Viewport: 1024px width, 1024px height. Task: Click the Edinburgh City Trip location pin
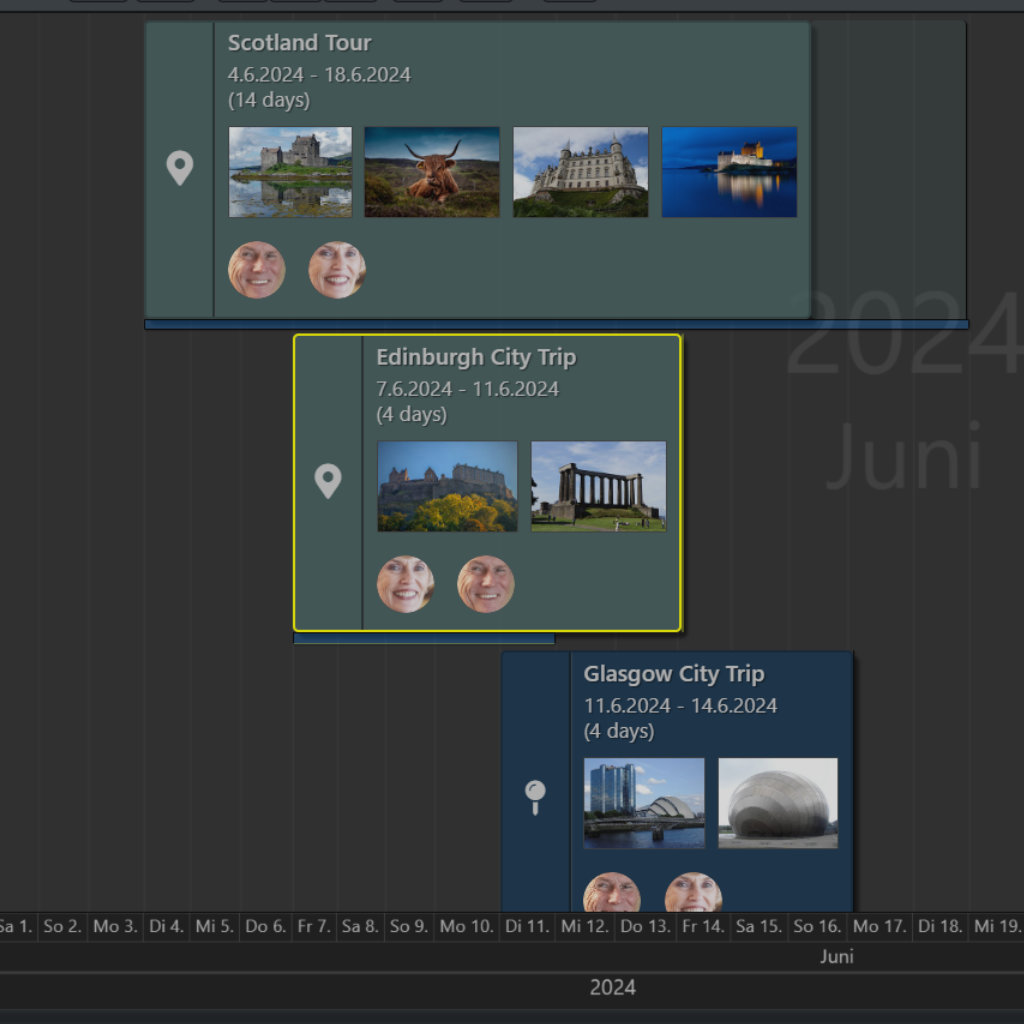point(328,481)
